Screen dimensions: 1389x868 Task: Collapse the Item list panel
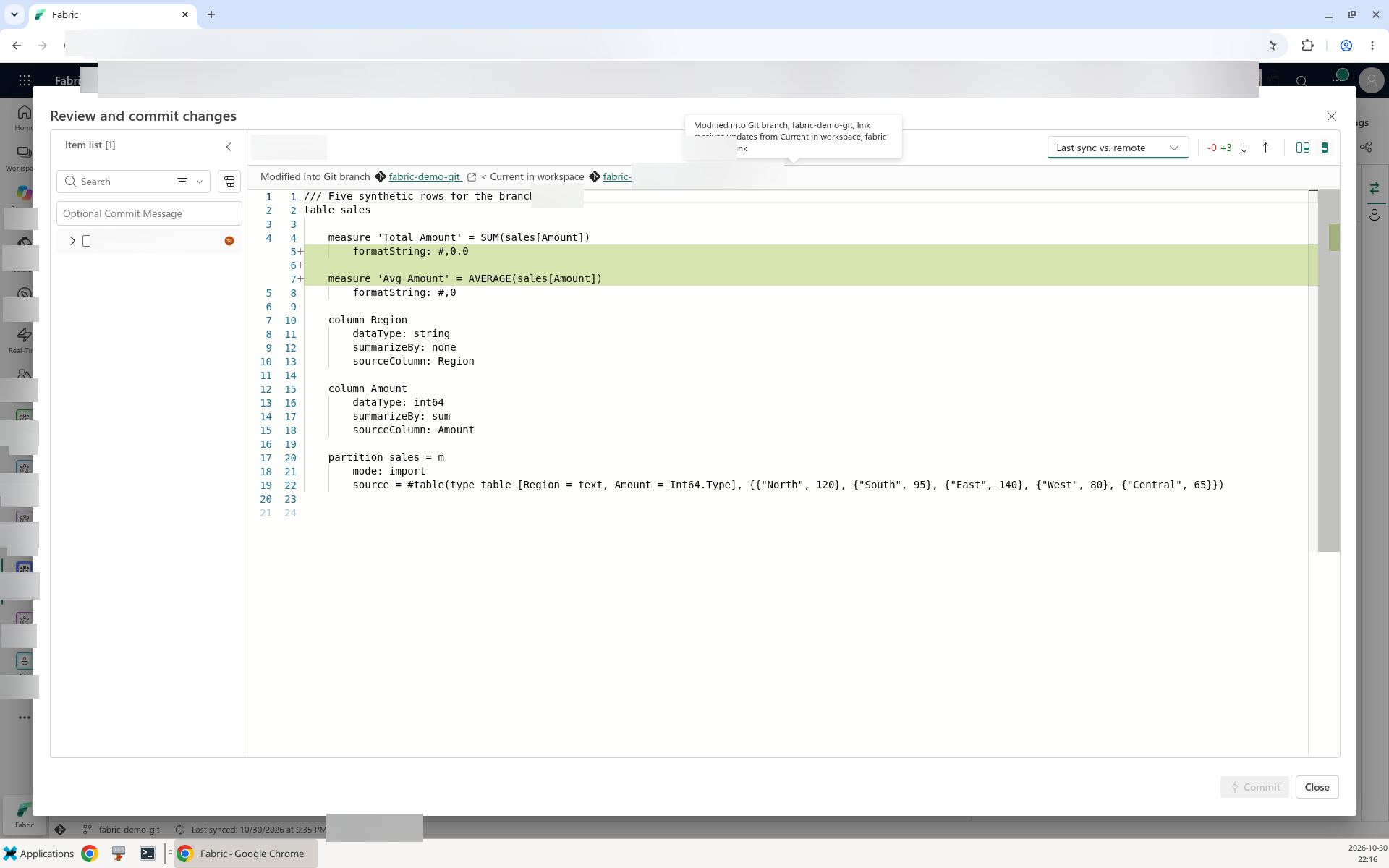[x=229, y=147]
